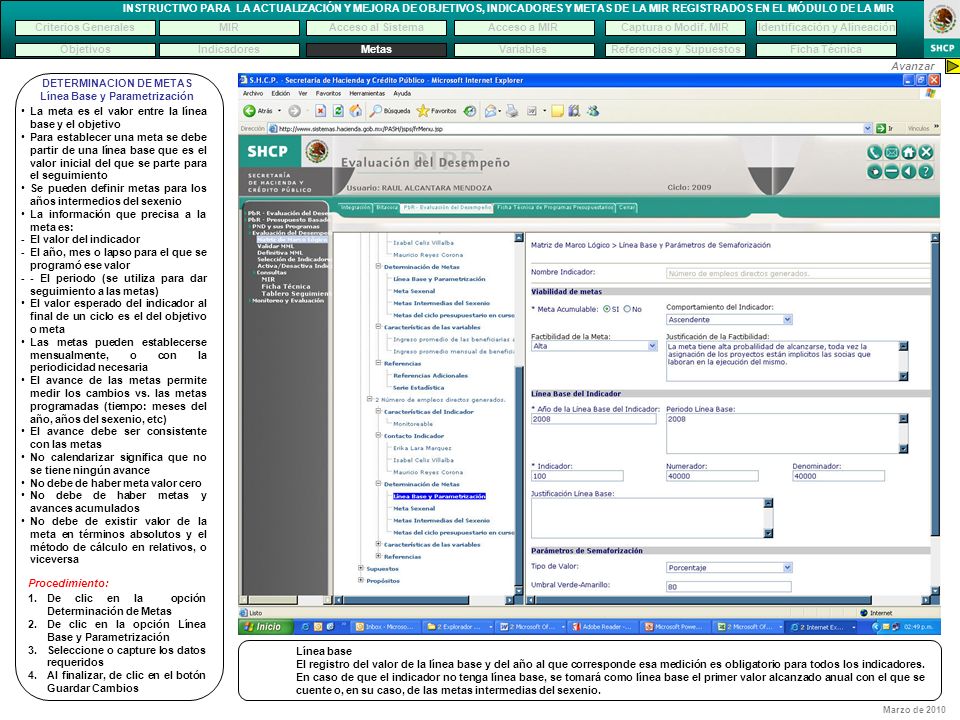
Task: Click Tablero Seguimiento in left sidebar
Action: [295, 293]
